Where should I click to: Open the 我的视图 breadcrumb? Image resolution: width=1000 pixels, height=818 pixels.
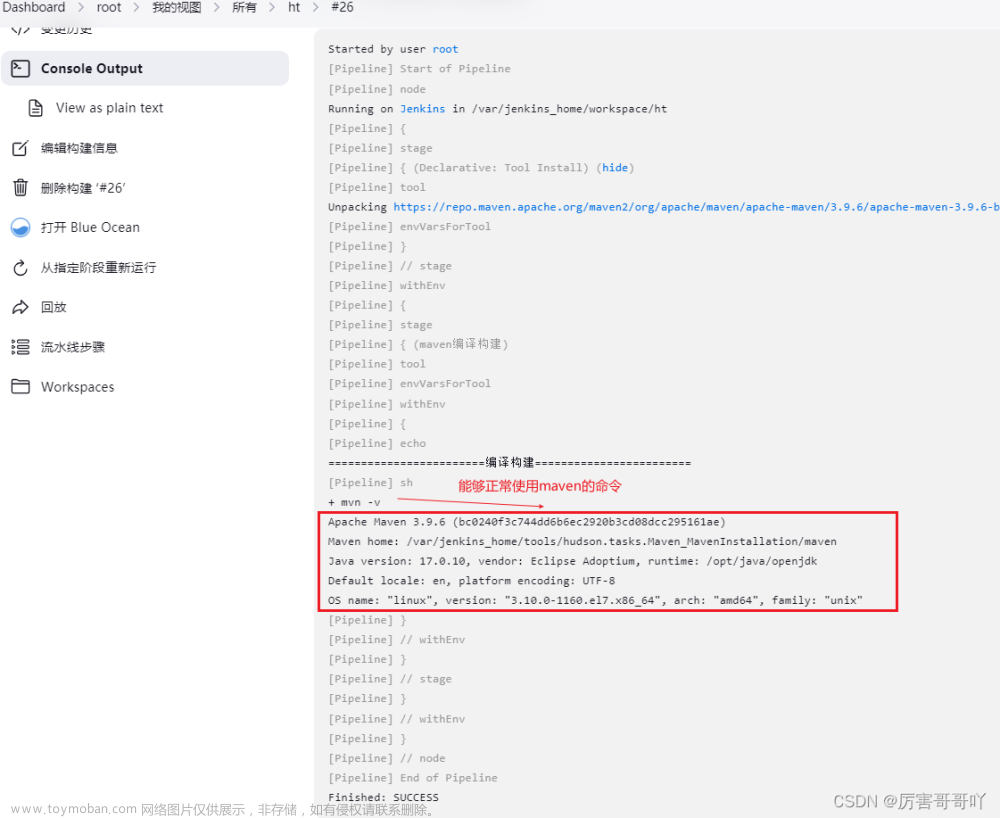177,7
